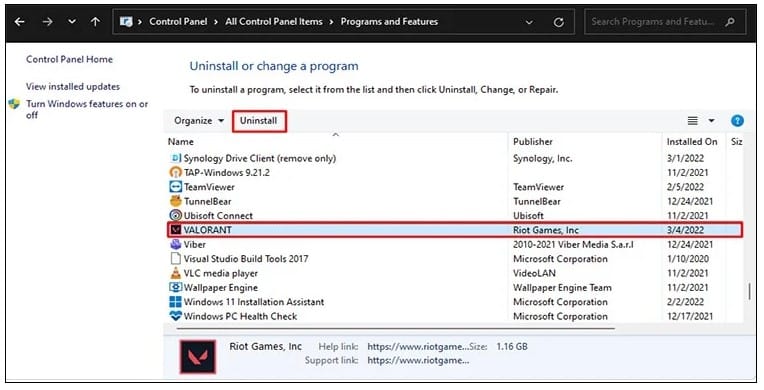Sort by the Name column header
The width and height of the screenshot is (764, 390).
(x=181, y=141)
